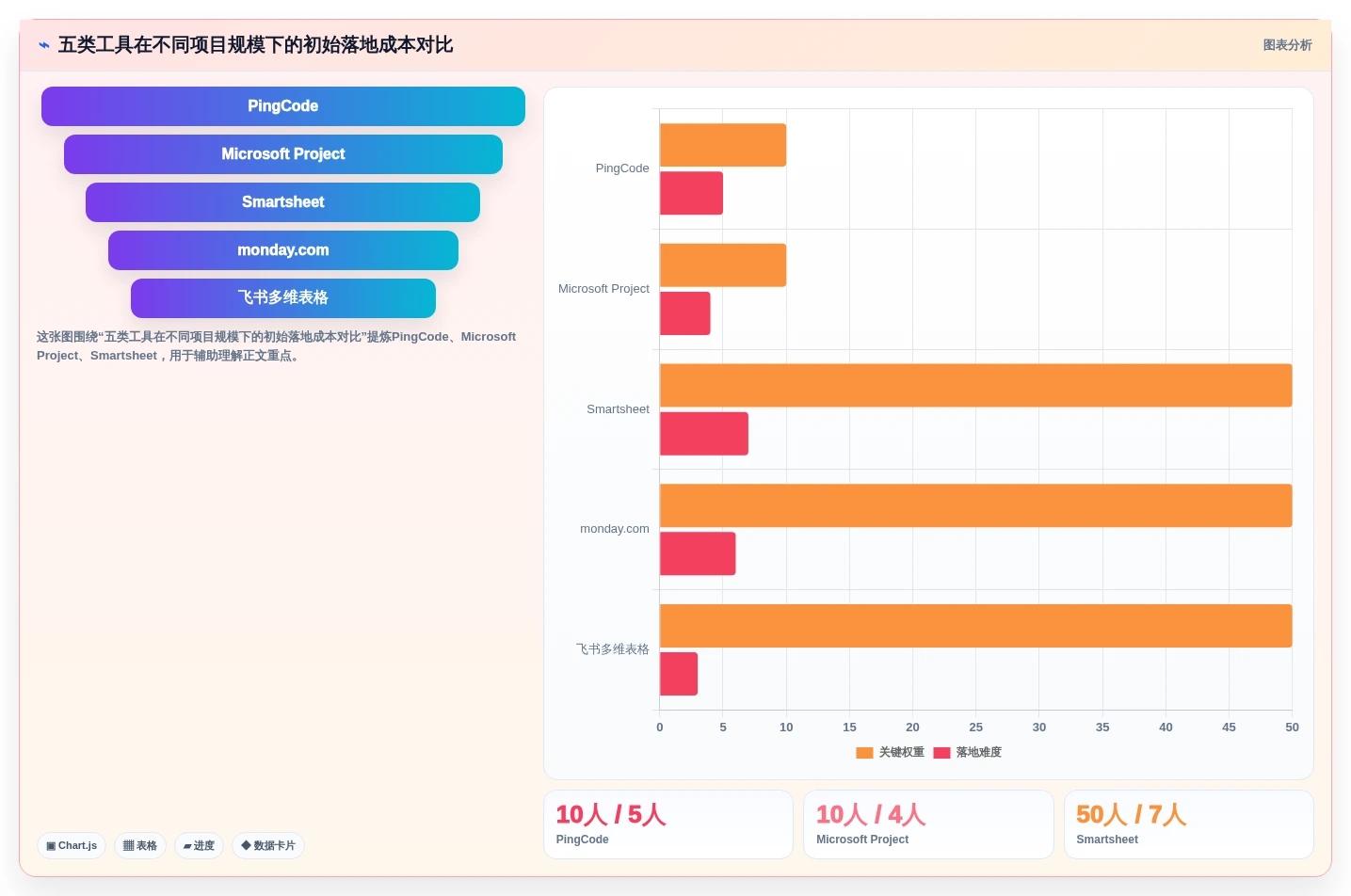Image resolution: width=1351 pixels, height=896 pixels.
Task: Click the 进度 tag
Action: [199, 845]
